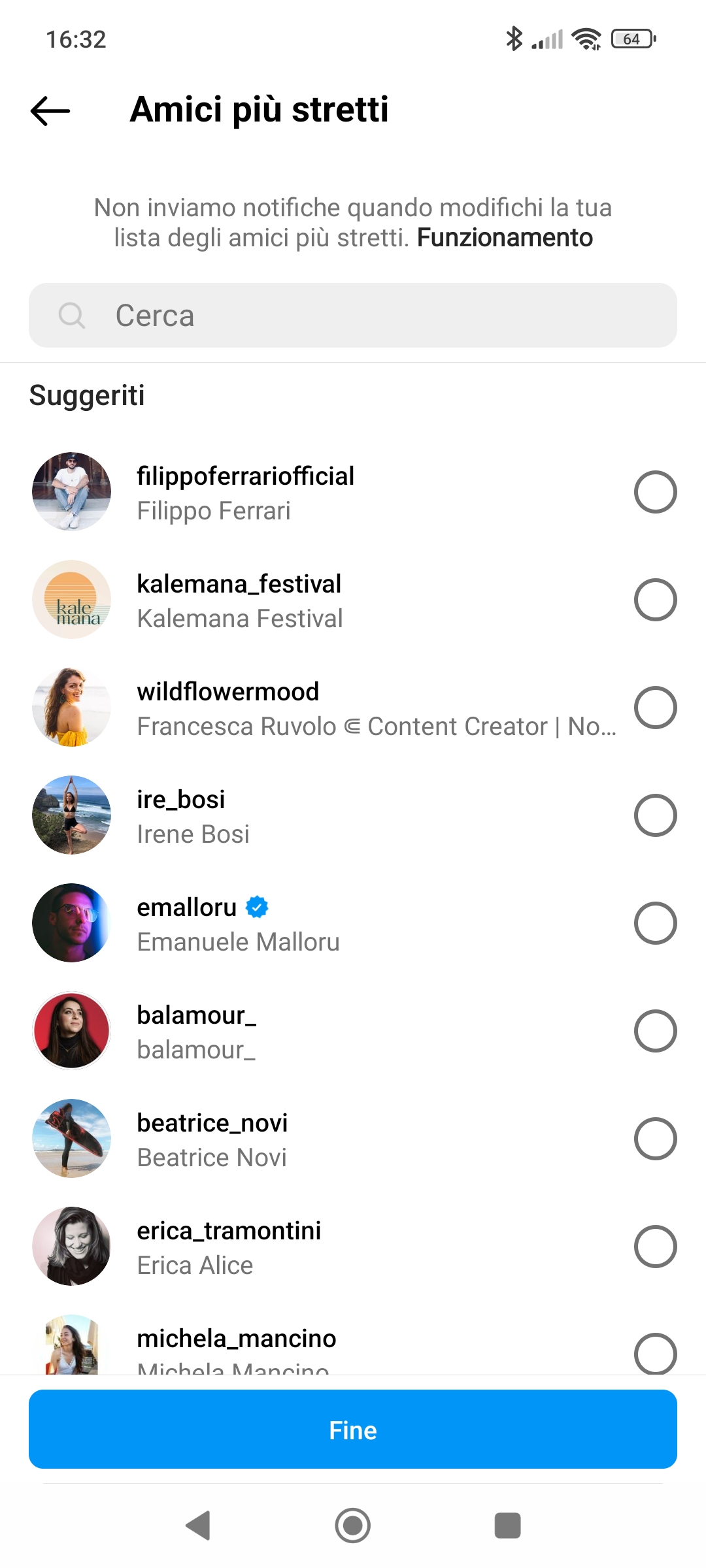Tap the battery status icon
The image size is (706, 1568).
(x=633, y=39)
